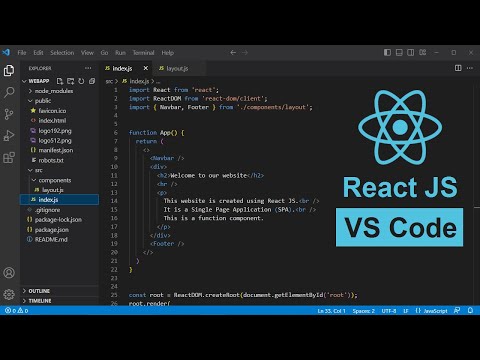Screen dimensions: 480x360
Task: Open the notifications bell in status bar
Action: coord(470,311)
